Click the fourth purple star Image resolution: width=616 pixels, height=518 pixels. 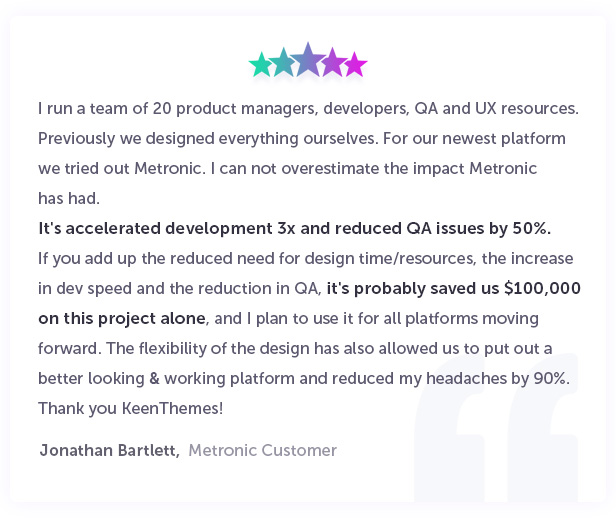[x=333, y=62]
